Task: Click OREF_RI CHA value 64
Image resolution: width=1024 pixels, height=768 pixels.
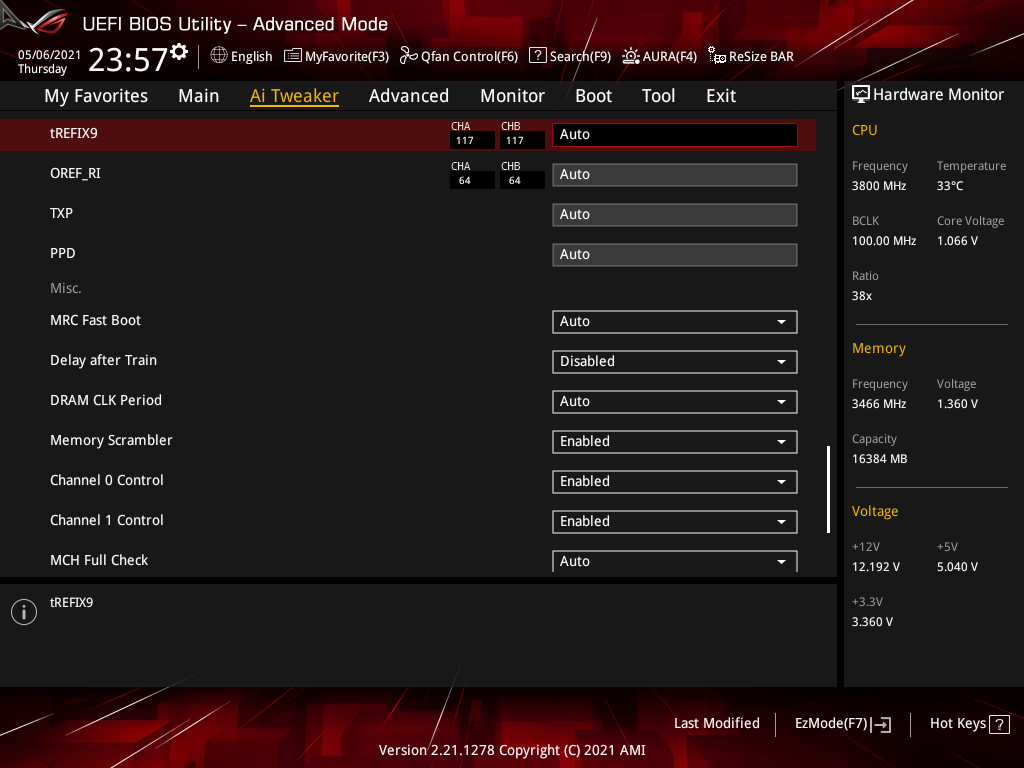Action: [x=472, y=181]
